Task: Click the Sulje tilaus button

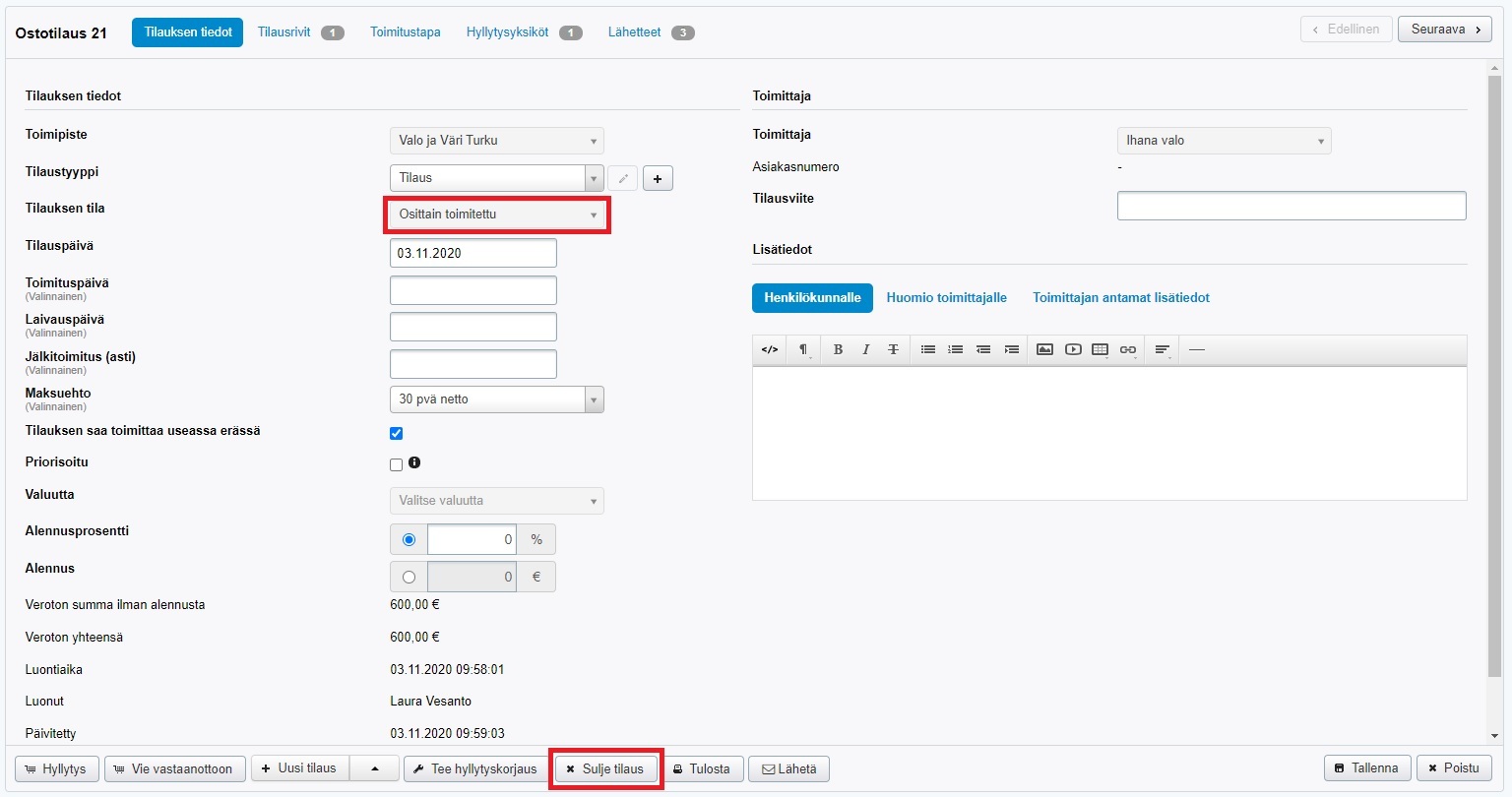Action: (x=605, y=768)
